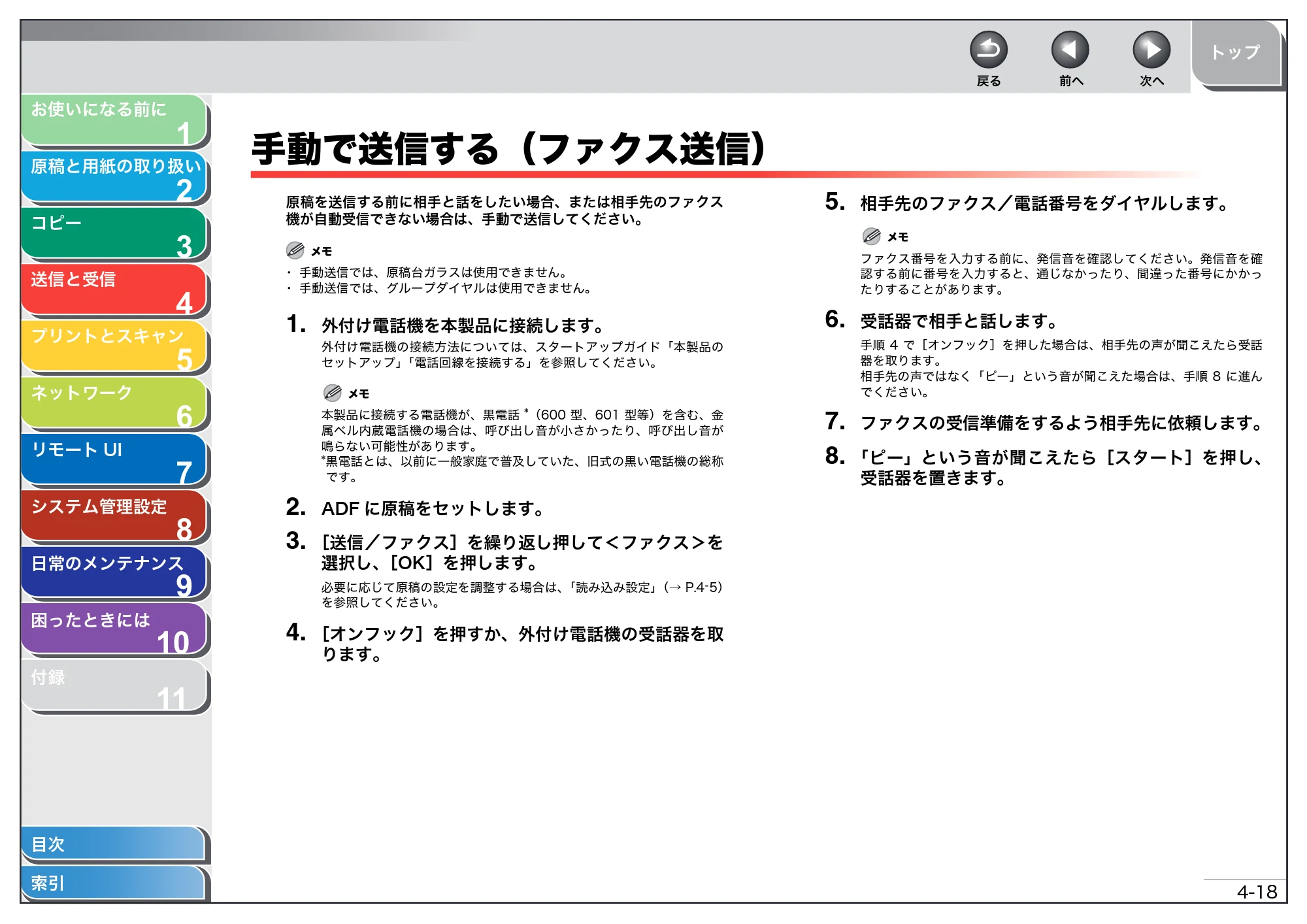Go to プリントとスキャン chapter 5

click(x=114, y=346)
